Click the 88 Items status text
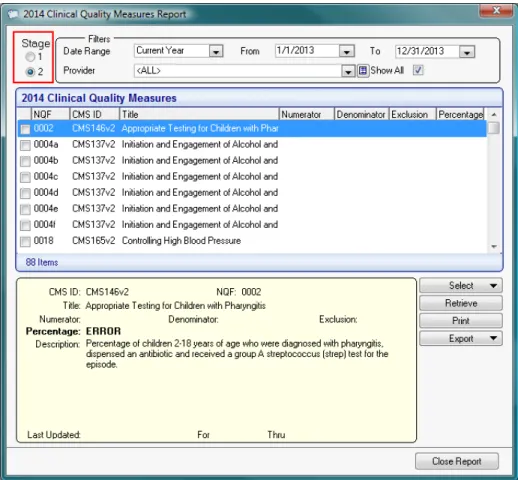518x480 pixels. pos(42,262)
